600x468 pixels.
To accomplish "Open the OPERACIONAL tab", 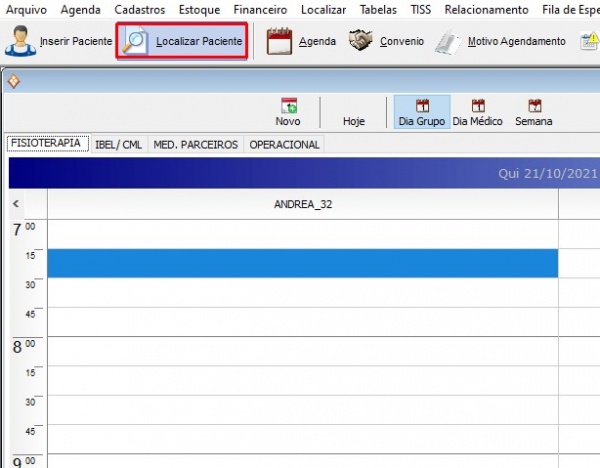I will [284, 144].
